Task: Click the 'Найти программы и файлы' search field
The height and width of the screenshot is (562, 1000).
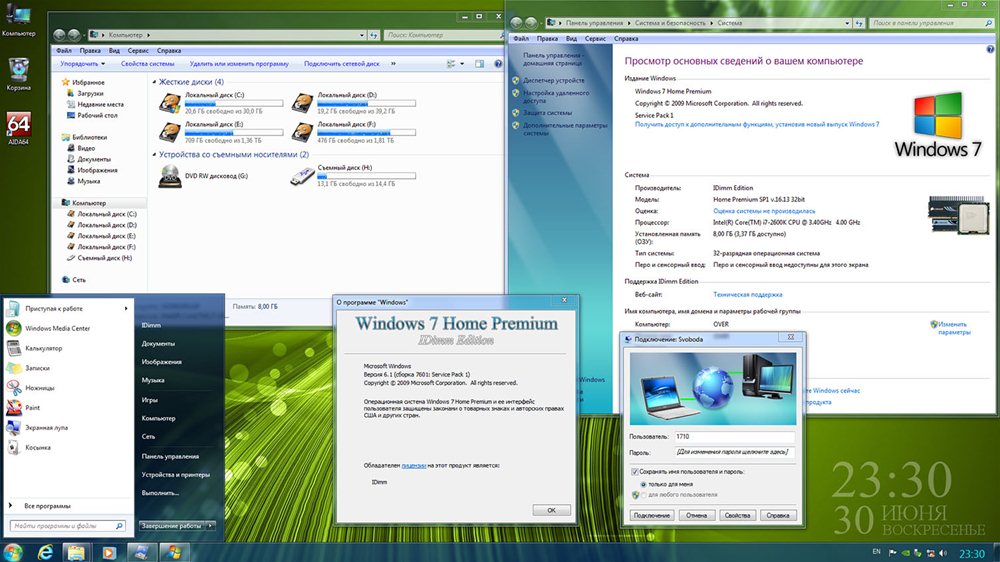Action: click(x=65, y=525)
